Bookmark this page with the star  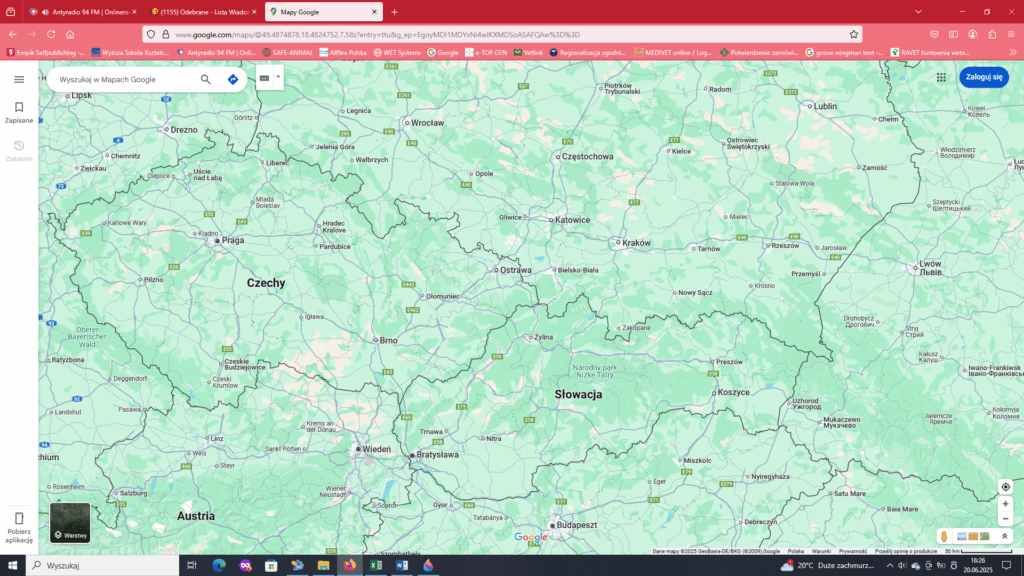point(854,35)
